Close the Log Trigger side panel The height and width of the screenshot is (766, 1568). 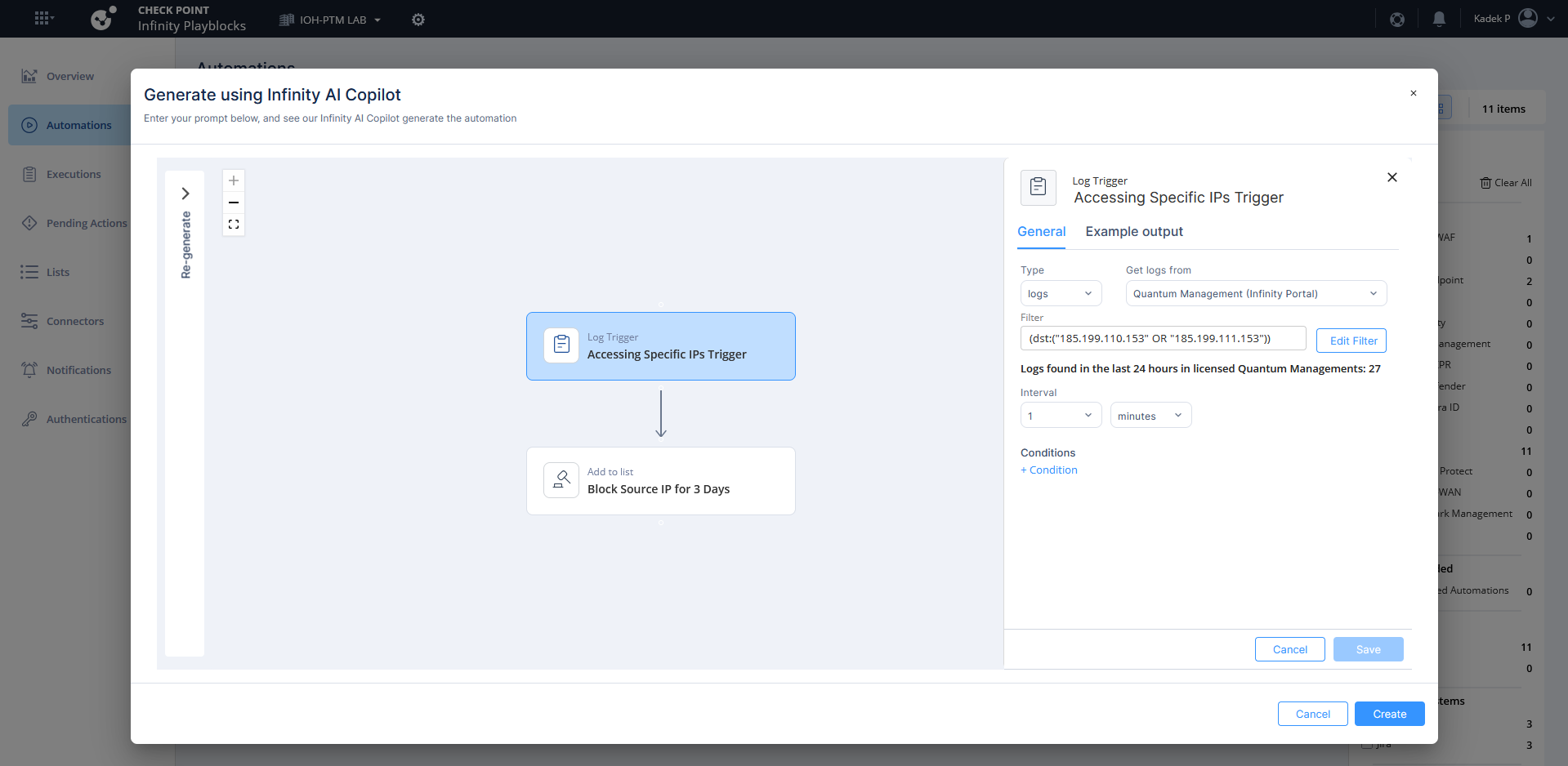tap(1392, 177)
